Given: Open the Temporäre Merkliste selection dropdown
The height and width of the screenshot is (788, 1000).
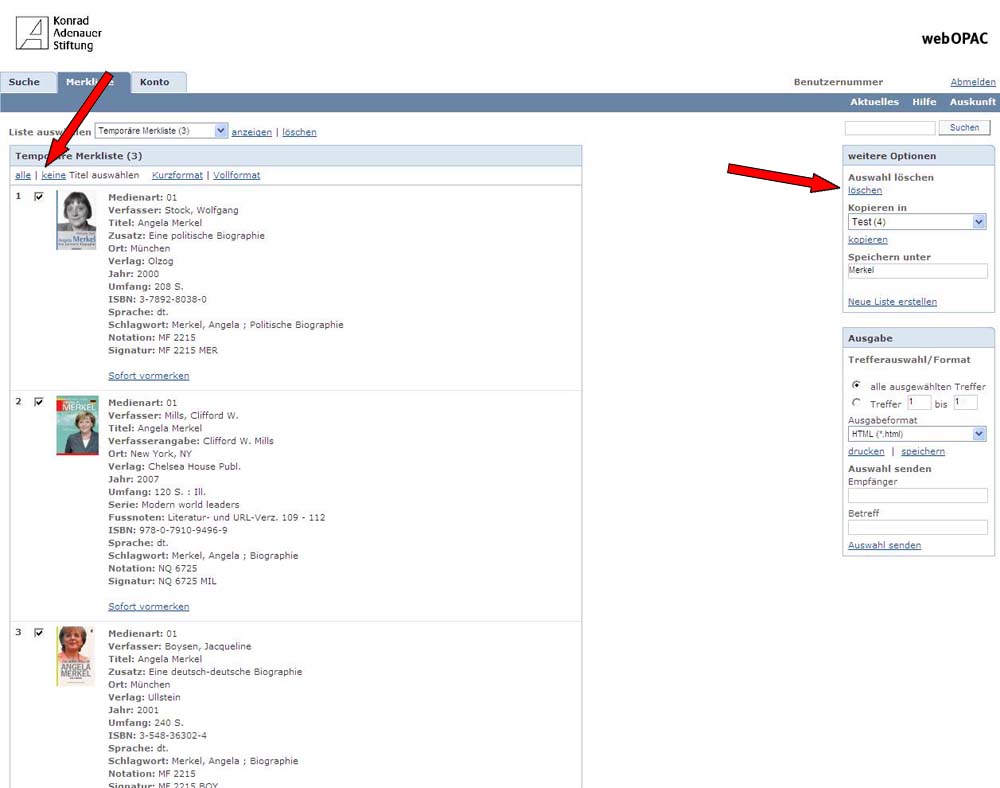Looking at the screenshot, I should point(161,131).
